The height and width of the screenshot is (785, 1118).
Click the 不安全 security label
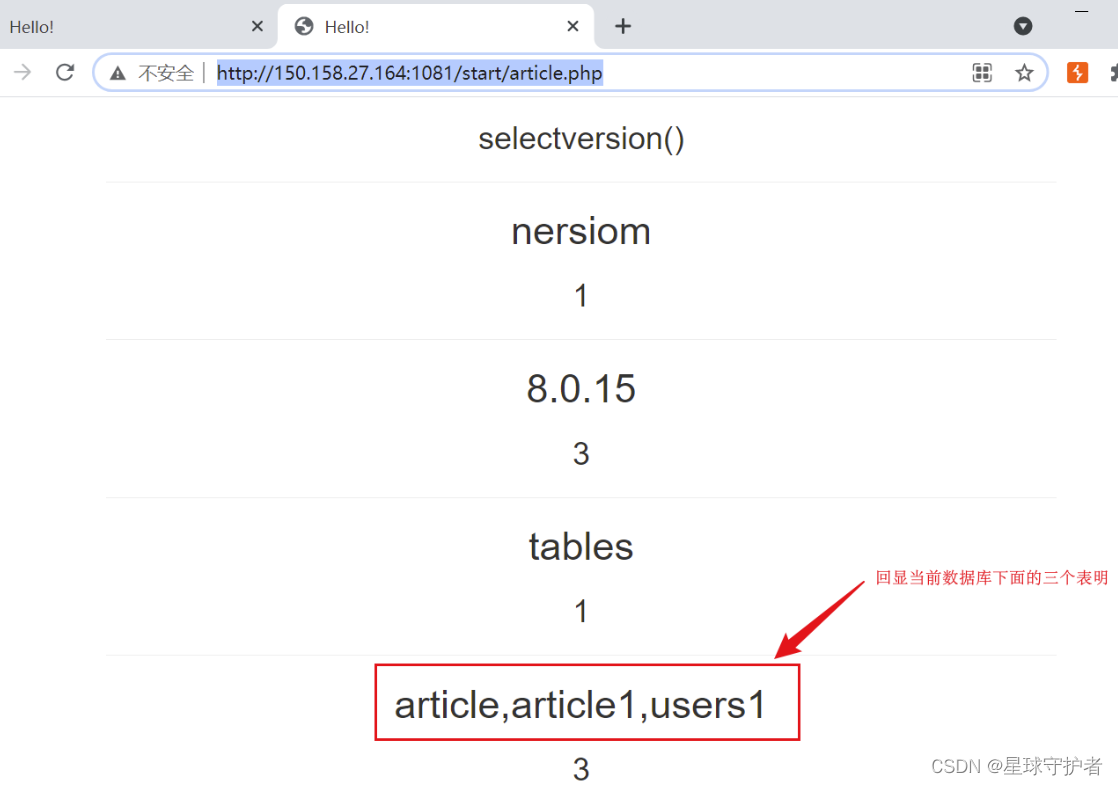pos(166,73)
